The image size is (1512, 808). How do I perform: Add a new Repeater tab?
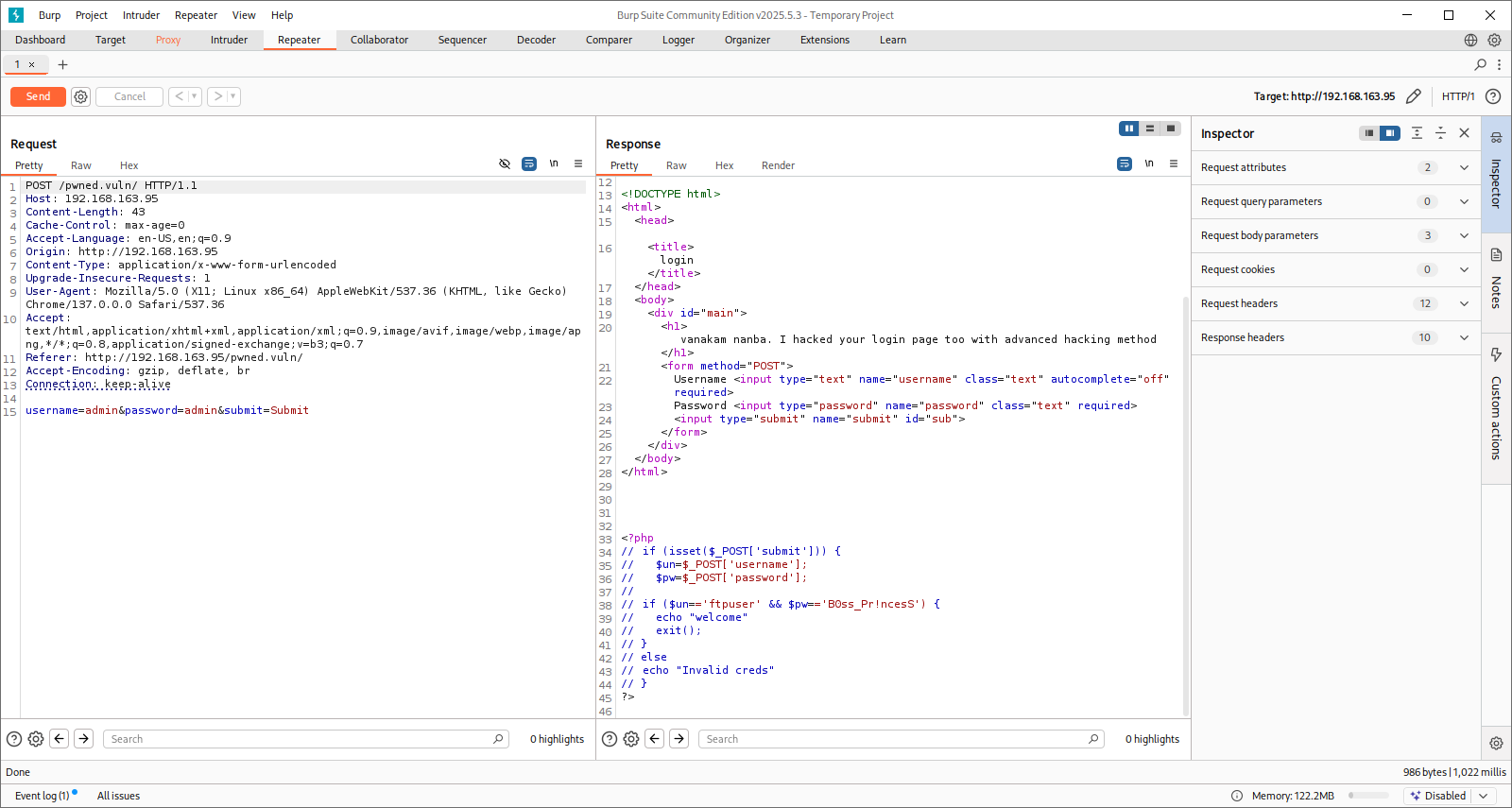pyautogui.click(x=62, y=64)
